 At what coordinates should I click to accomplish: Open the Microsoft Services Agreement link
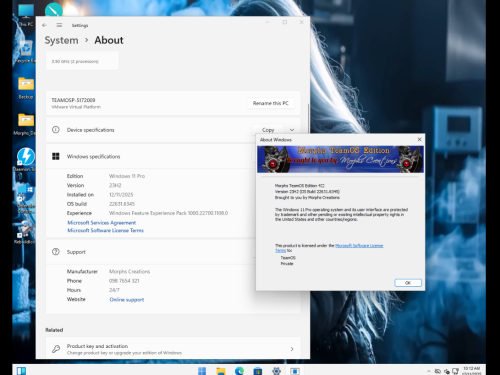pos(102,223)
